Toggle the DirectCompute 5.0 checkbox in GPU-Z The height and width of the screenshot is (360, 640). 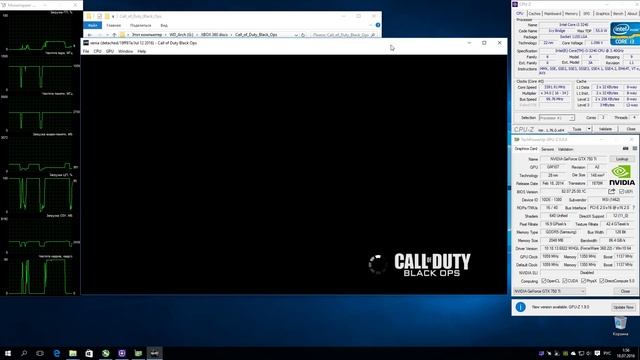602,281
